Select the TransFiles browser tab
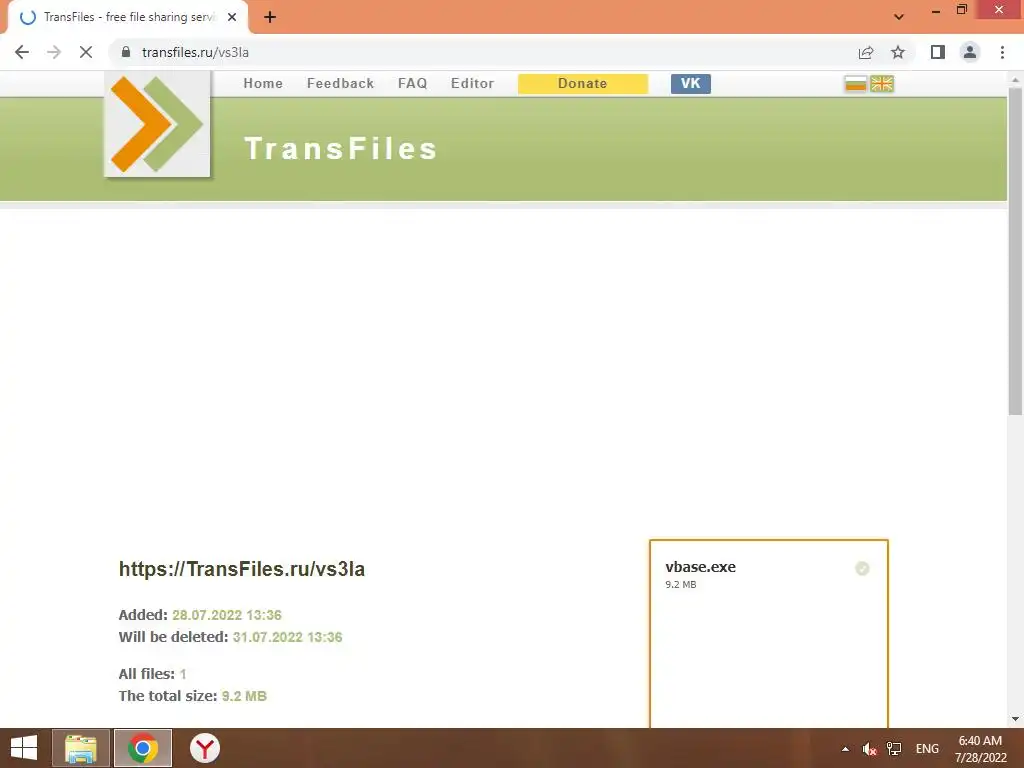 (x=127, y=17)
